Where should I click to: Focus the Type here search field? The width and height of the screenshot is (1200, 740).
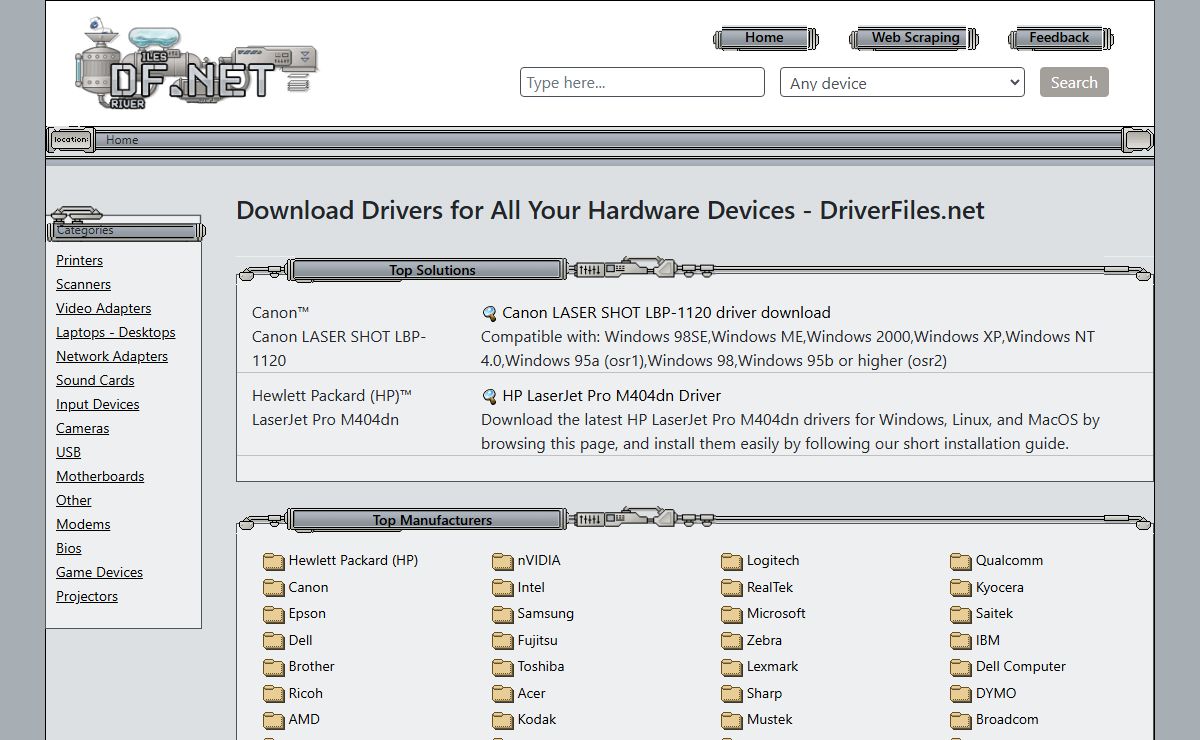tap(642, 83)
